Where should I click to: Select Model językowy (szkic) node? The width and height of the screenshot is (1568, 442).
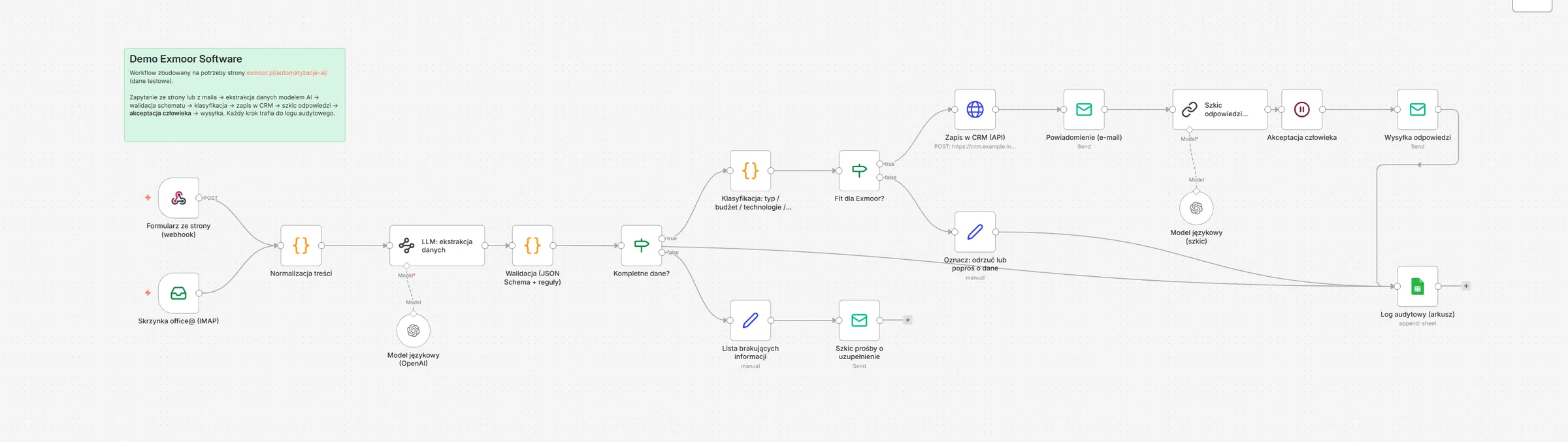(1196, 208)
